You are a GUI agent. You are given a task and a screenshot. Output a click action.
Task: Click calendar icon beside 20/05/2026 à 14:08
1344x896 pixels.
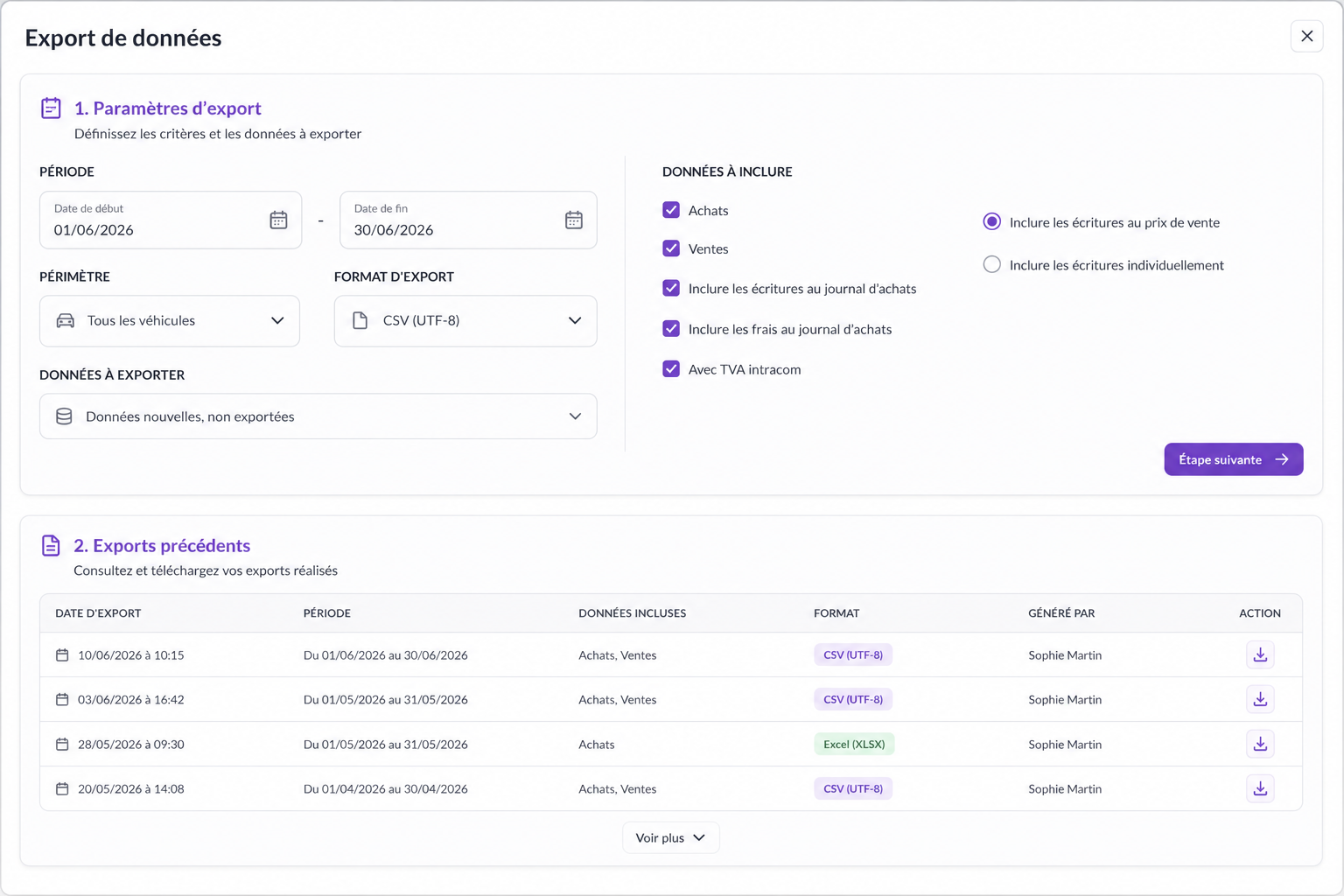(x=62, y=789)
